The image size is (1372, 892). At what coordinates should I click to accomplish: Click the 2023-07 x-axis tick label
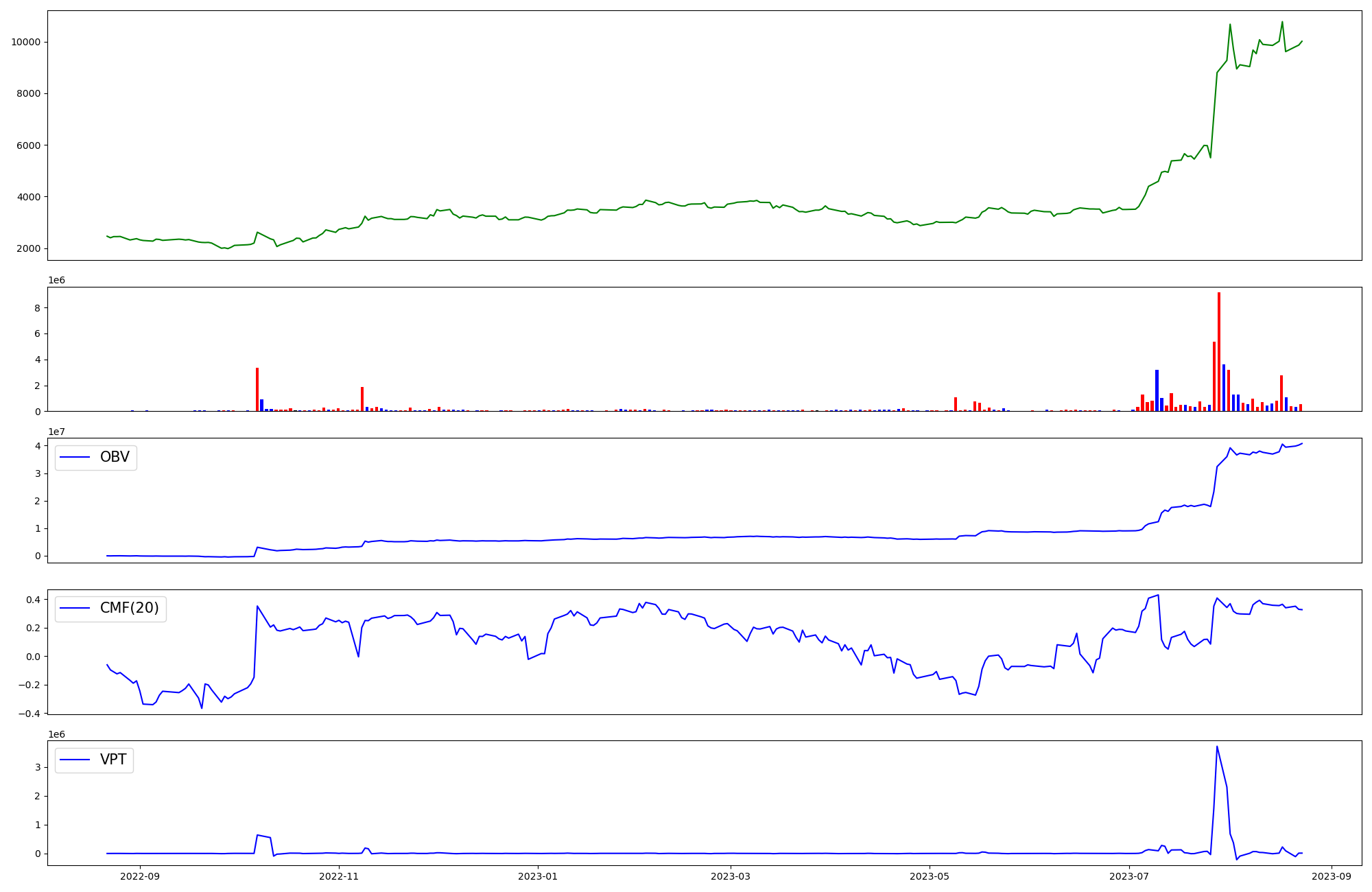coord(1128,876)
